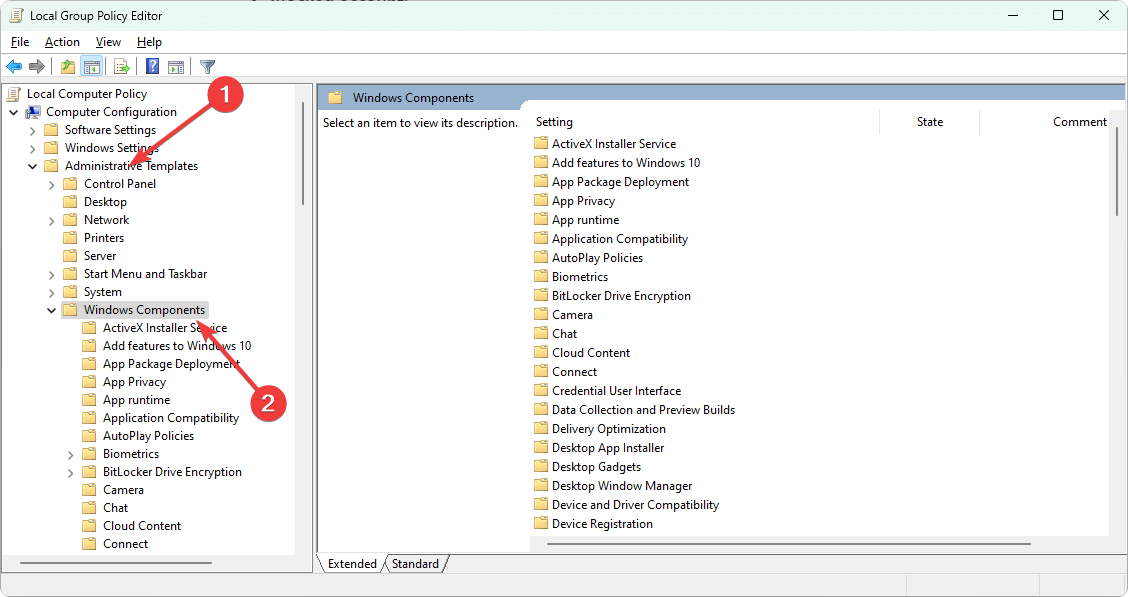
Task: Select Desktop Gadgets in settings list
Action: (596, 467)
